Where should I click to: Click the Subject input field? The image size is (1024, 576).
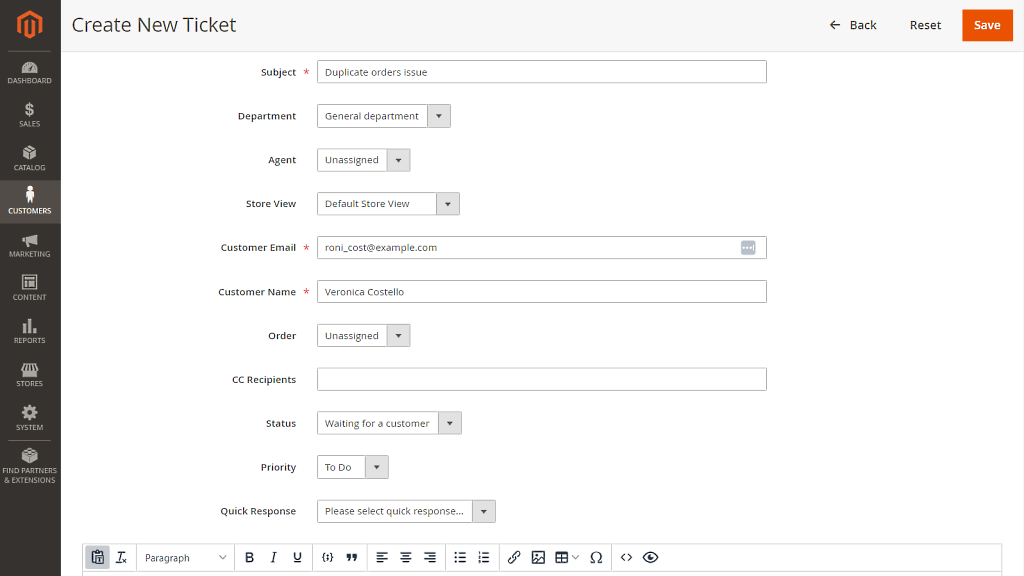pyautogui.click(x=542, y=72)
